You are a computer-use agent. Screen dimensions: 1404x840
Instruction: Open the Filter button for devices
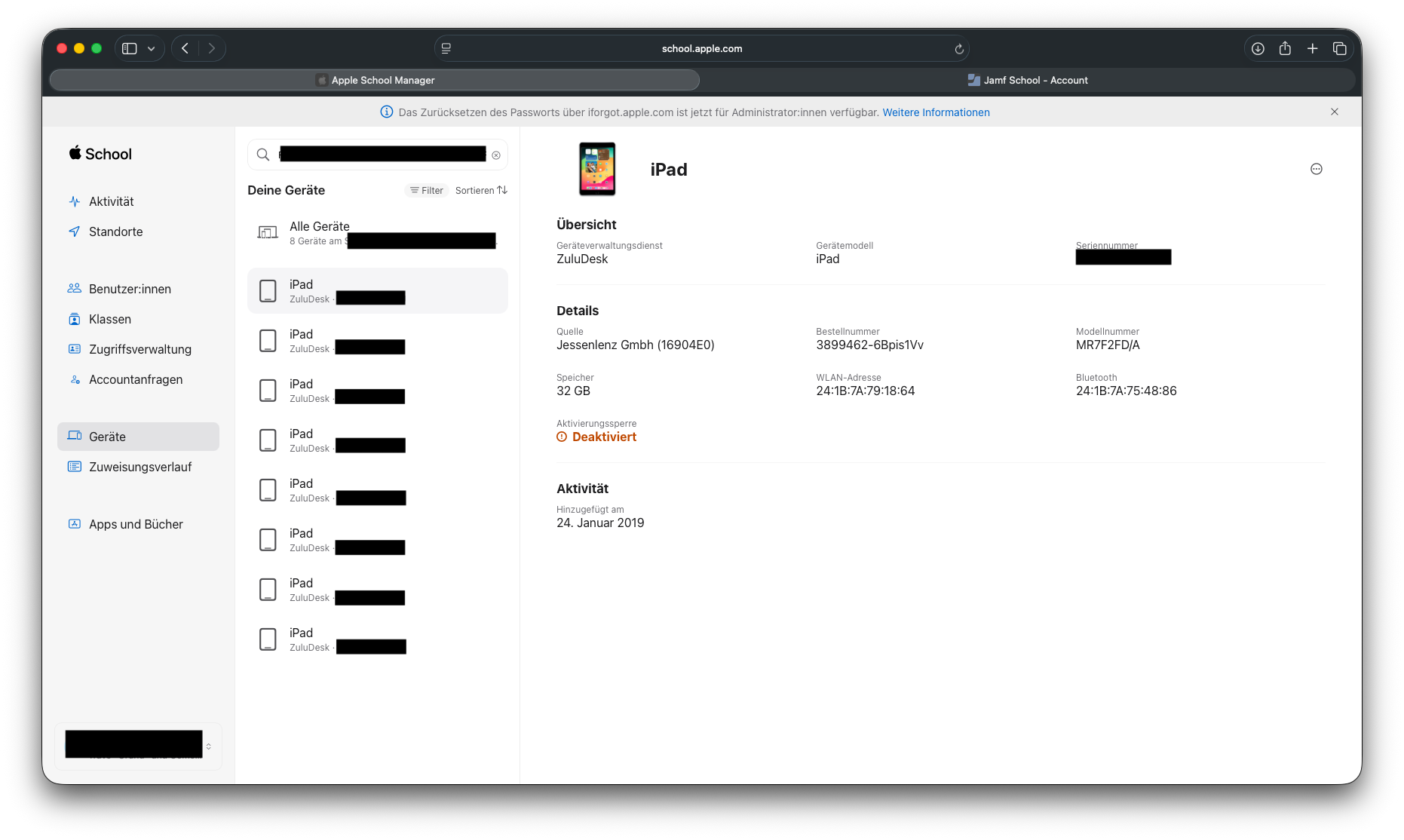pyautogui.click(x=427, y=191)
